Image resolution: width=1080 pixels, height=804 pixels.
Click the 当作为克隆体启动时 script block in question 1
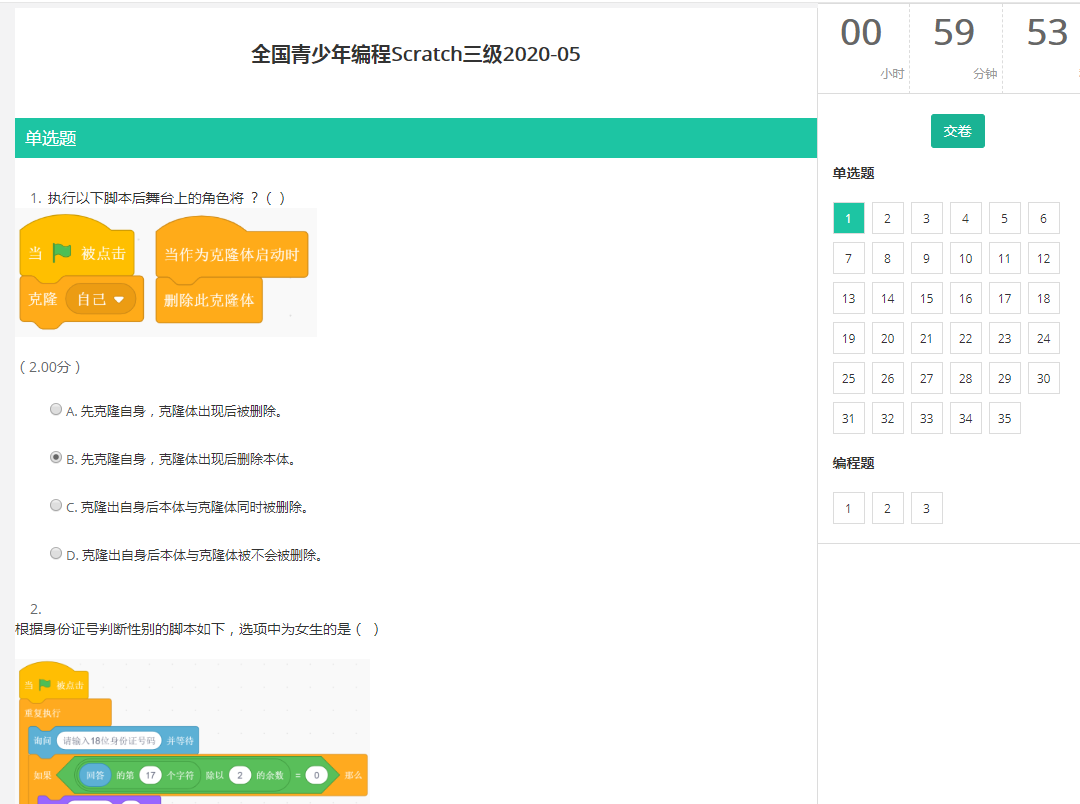tap(232, 249)
